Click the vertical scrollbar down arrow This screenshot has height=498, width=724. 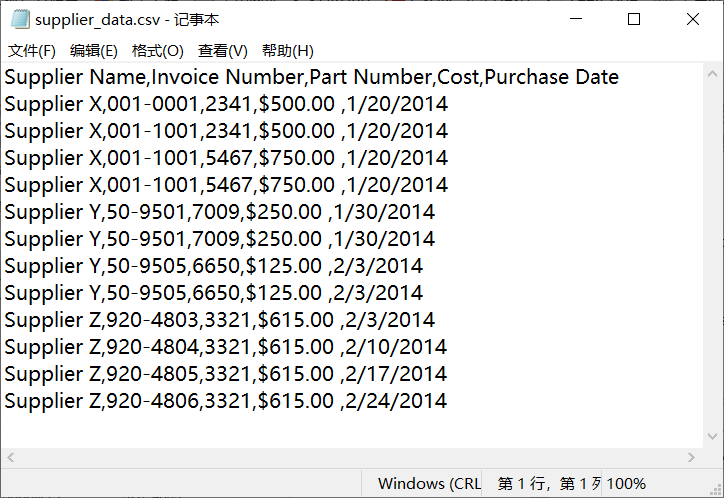[x=712, y=436]
